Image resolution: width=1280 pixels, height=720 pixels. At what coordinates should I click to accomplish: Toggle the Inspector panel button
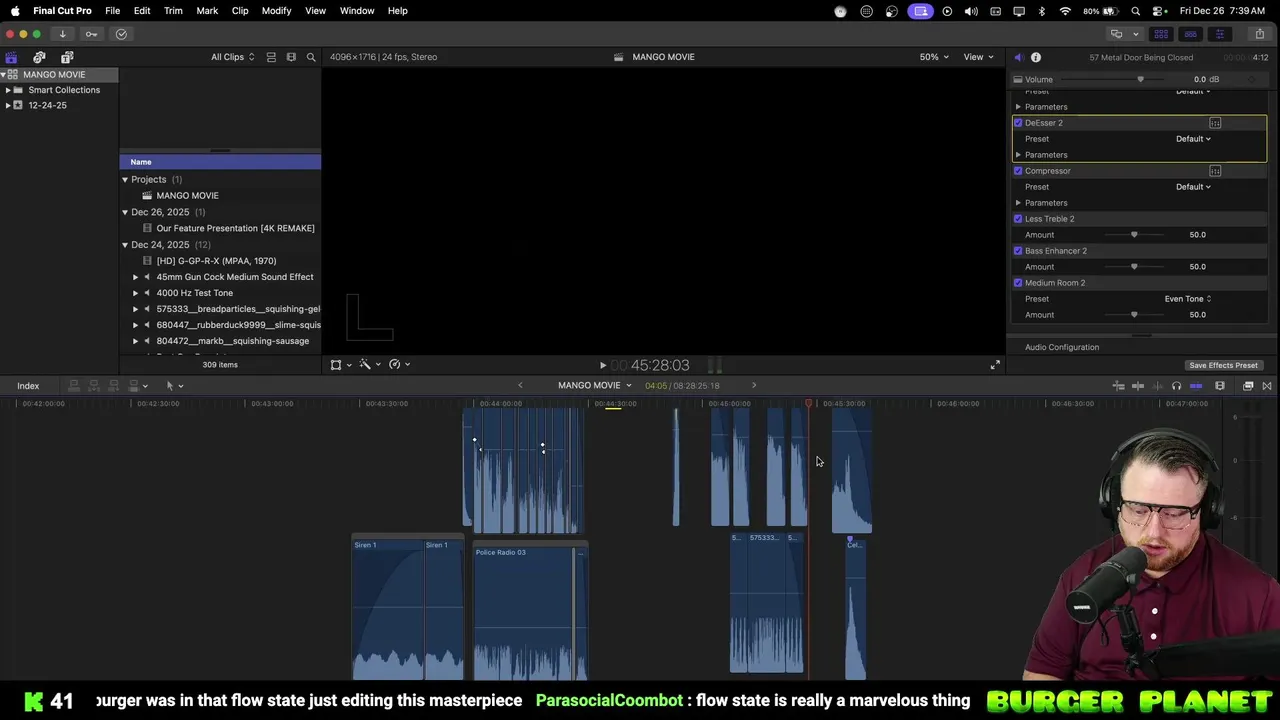coord(1219,34)
